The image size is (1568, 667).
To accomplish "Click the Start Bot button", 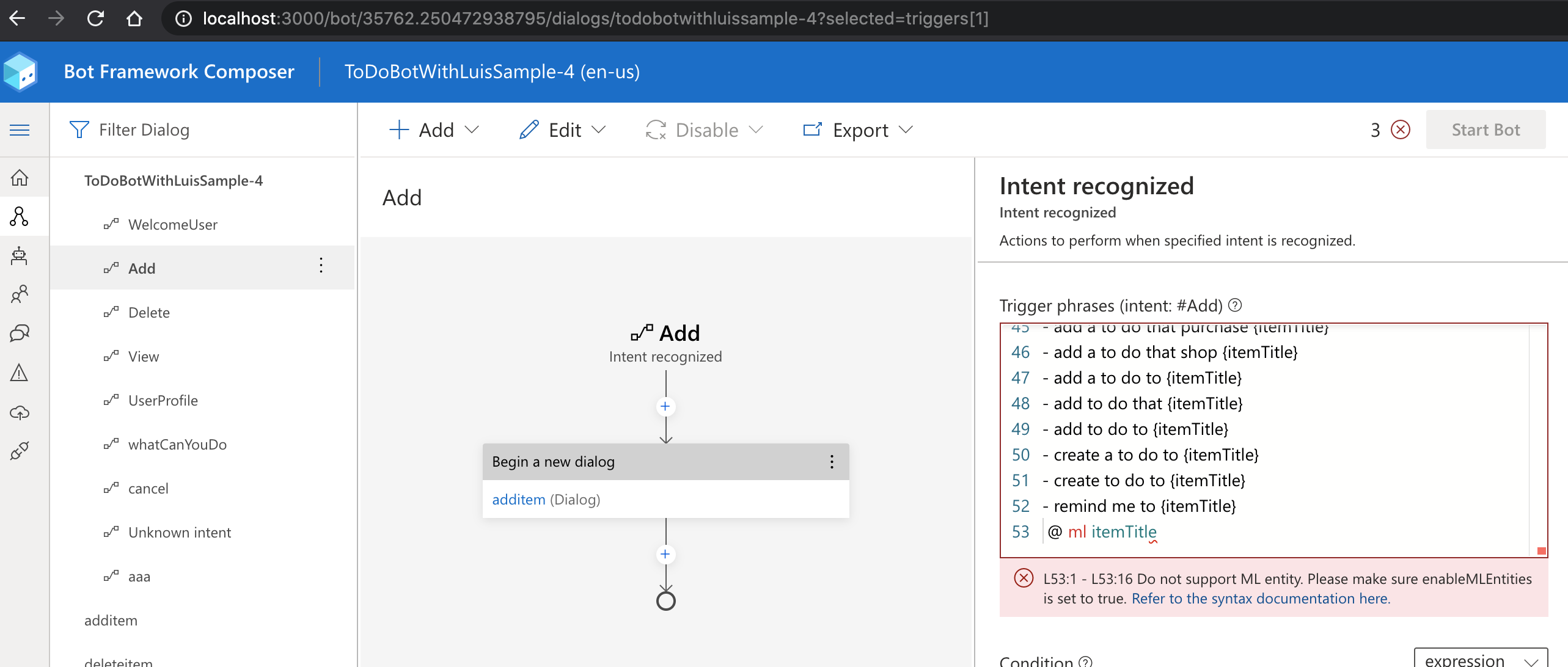I will [1486, 129].
